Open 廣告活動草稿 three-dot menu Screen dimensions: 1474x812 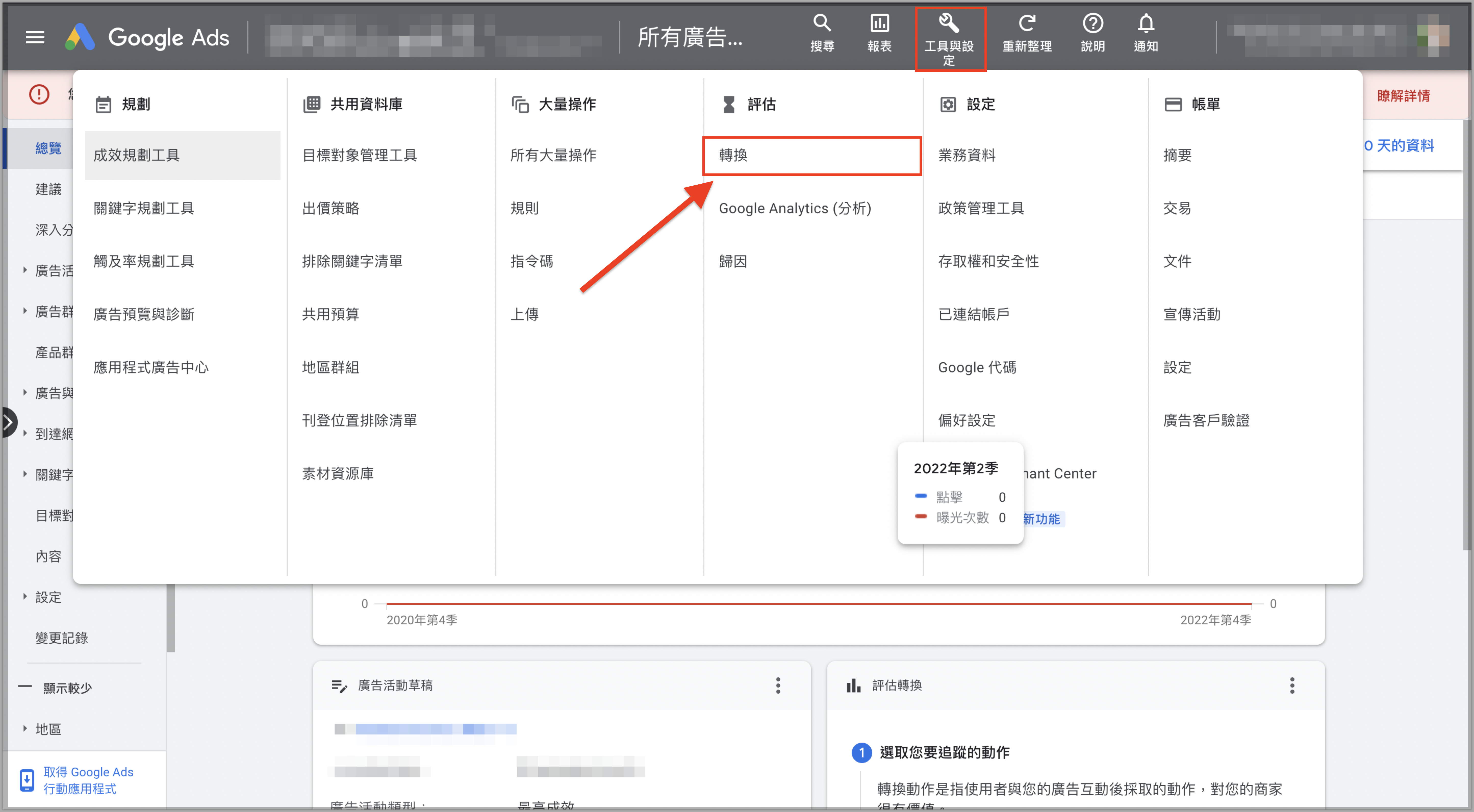[x=778, y=686]
